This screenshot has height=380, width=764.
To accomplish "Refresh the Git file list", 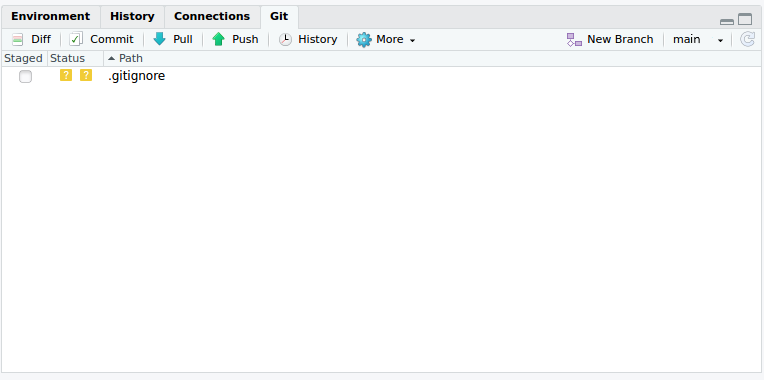I will [747, 39].
